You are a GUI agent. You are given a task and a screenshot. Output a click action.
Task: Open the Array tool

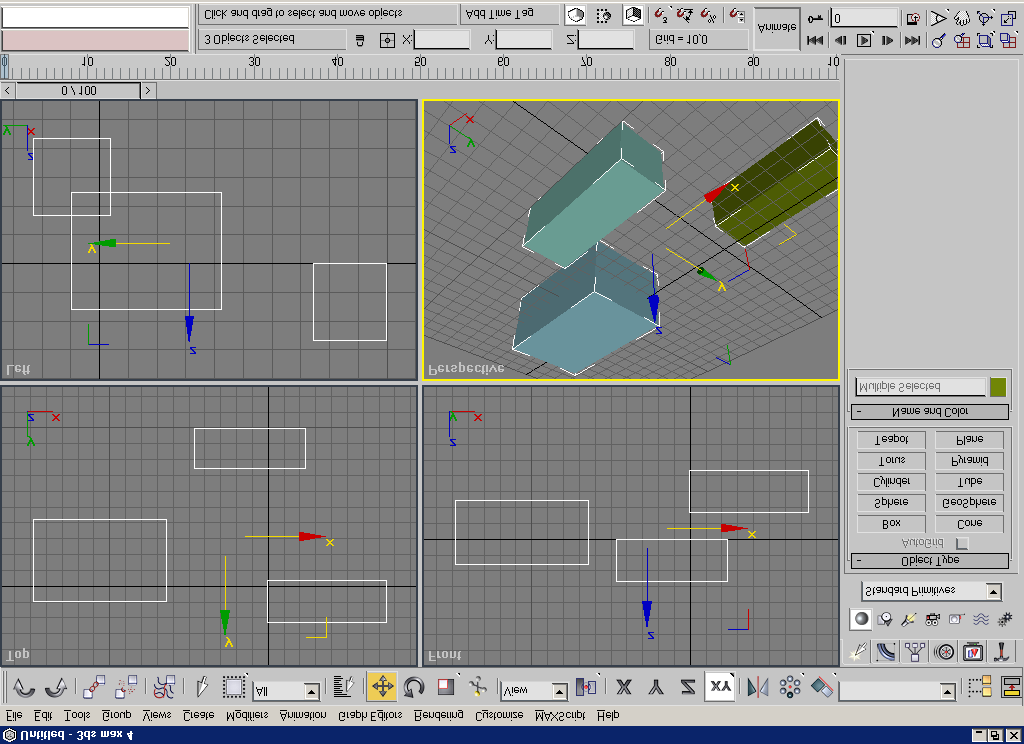[x=790, y=687]
